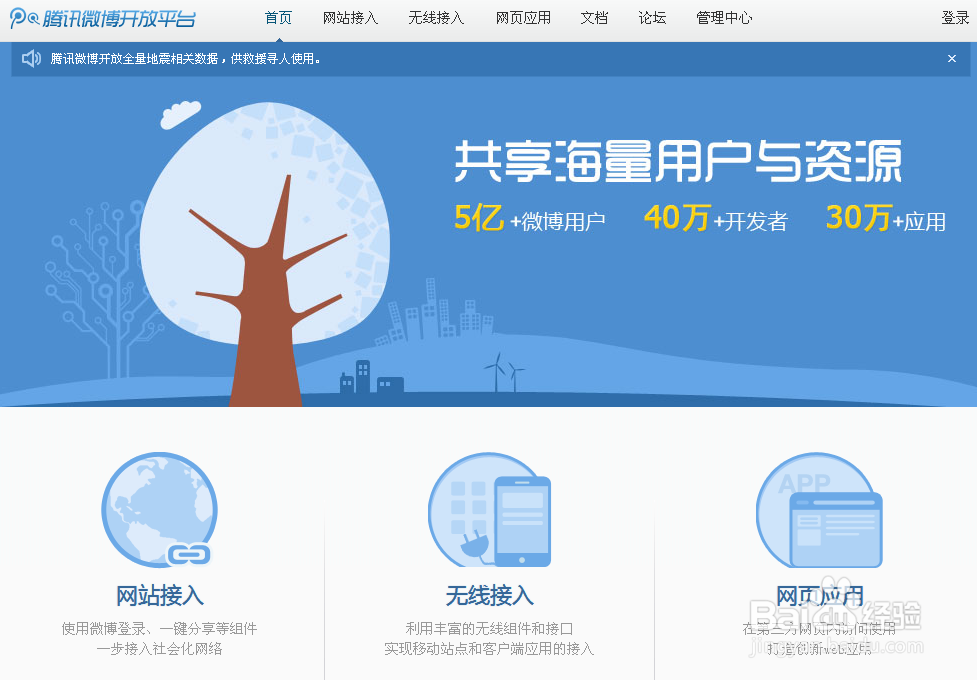Click the speaker announcement icon
This screenshot has width=977, height=680.
click(31, 59)
